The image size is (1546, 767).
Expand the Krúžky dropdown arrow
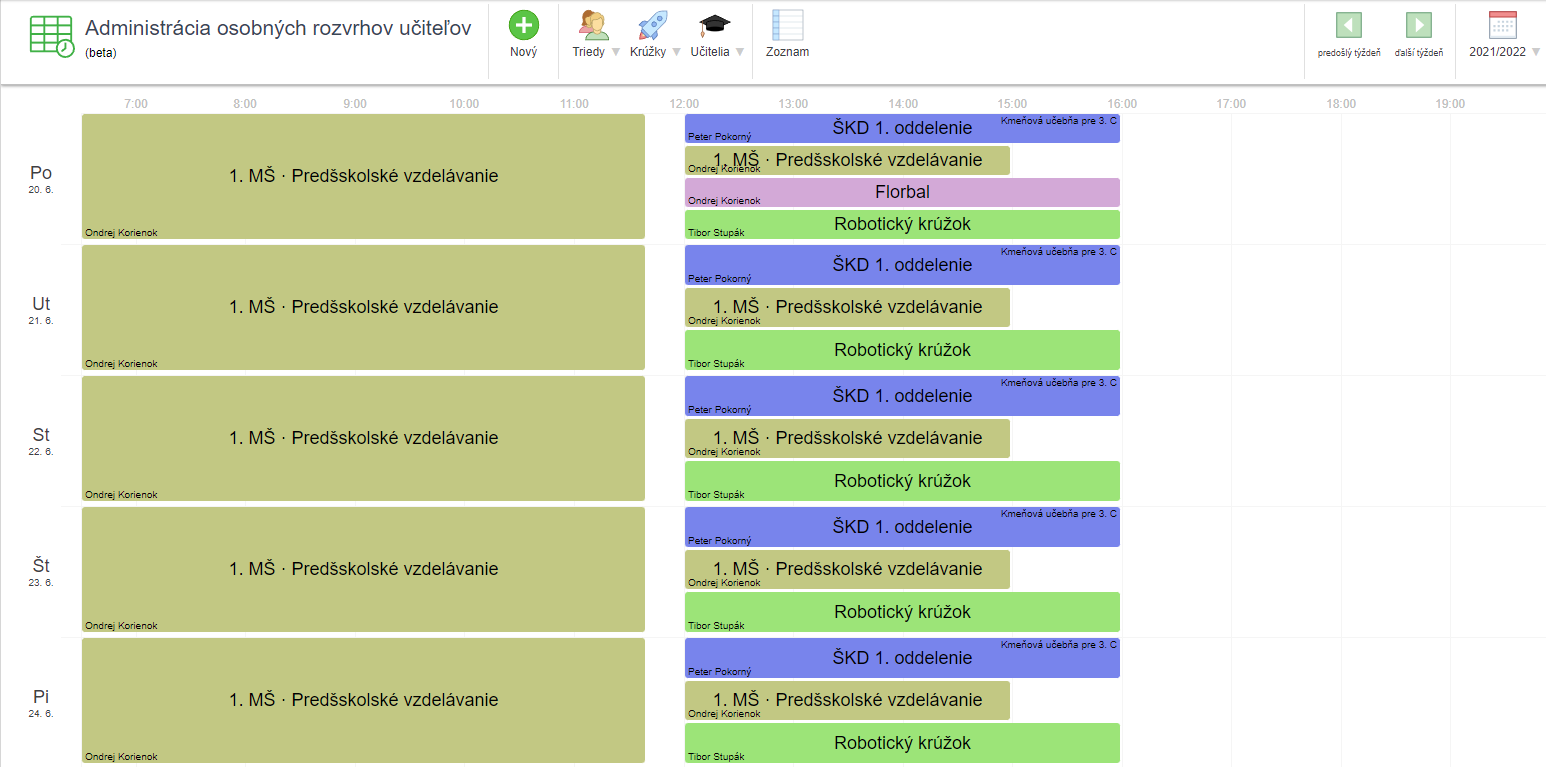point(676,52)
